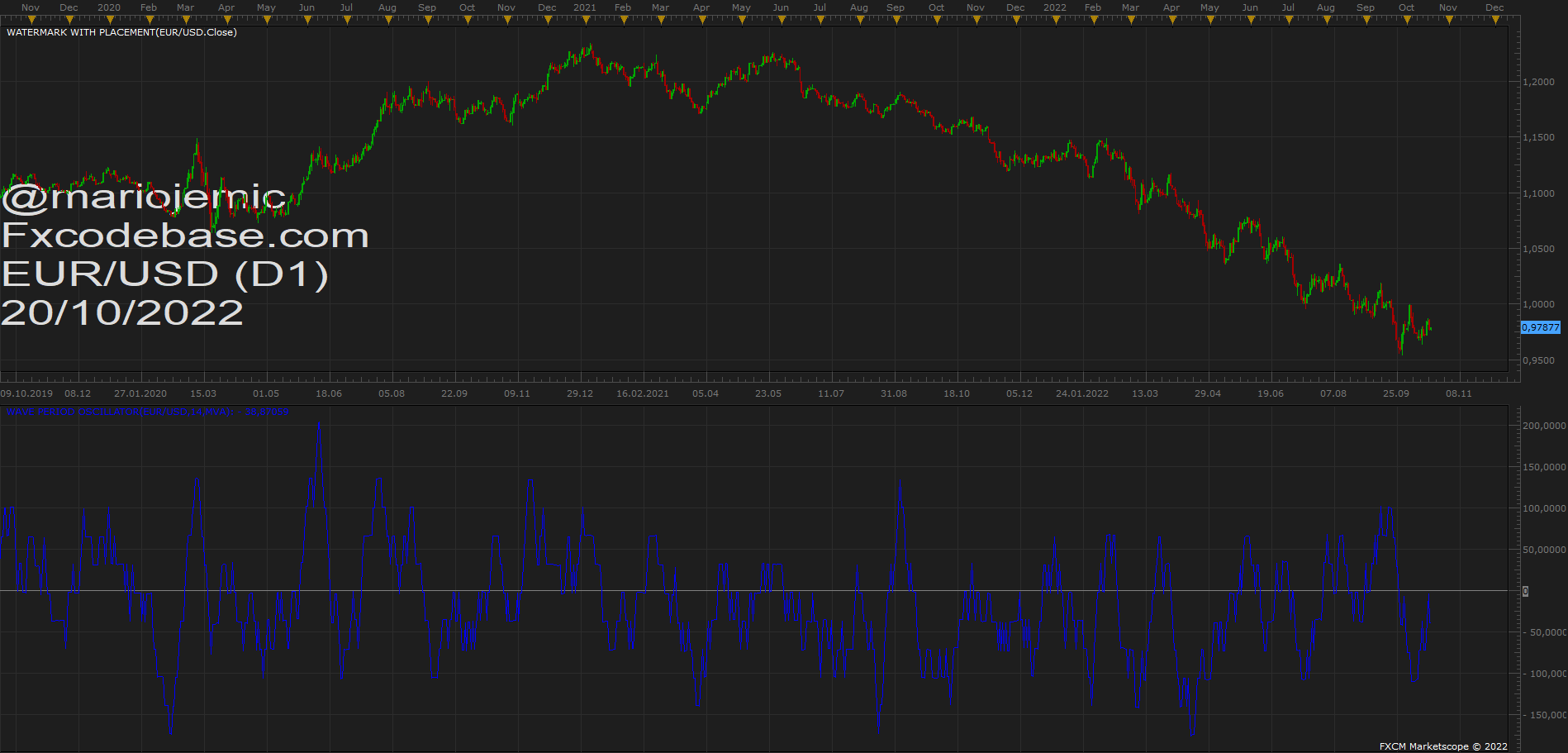Image resolution: width=1568 pixels, height=753 pixels.
Task: Click the current price tag 0,97877
Action: (x=1541, y=327)
